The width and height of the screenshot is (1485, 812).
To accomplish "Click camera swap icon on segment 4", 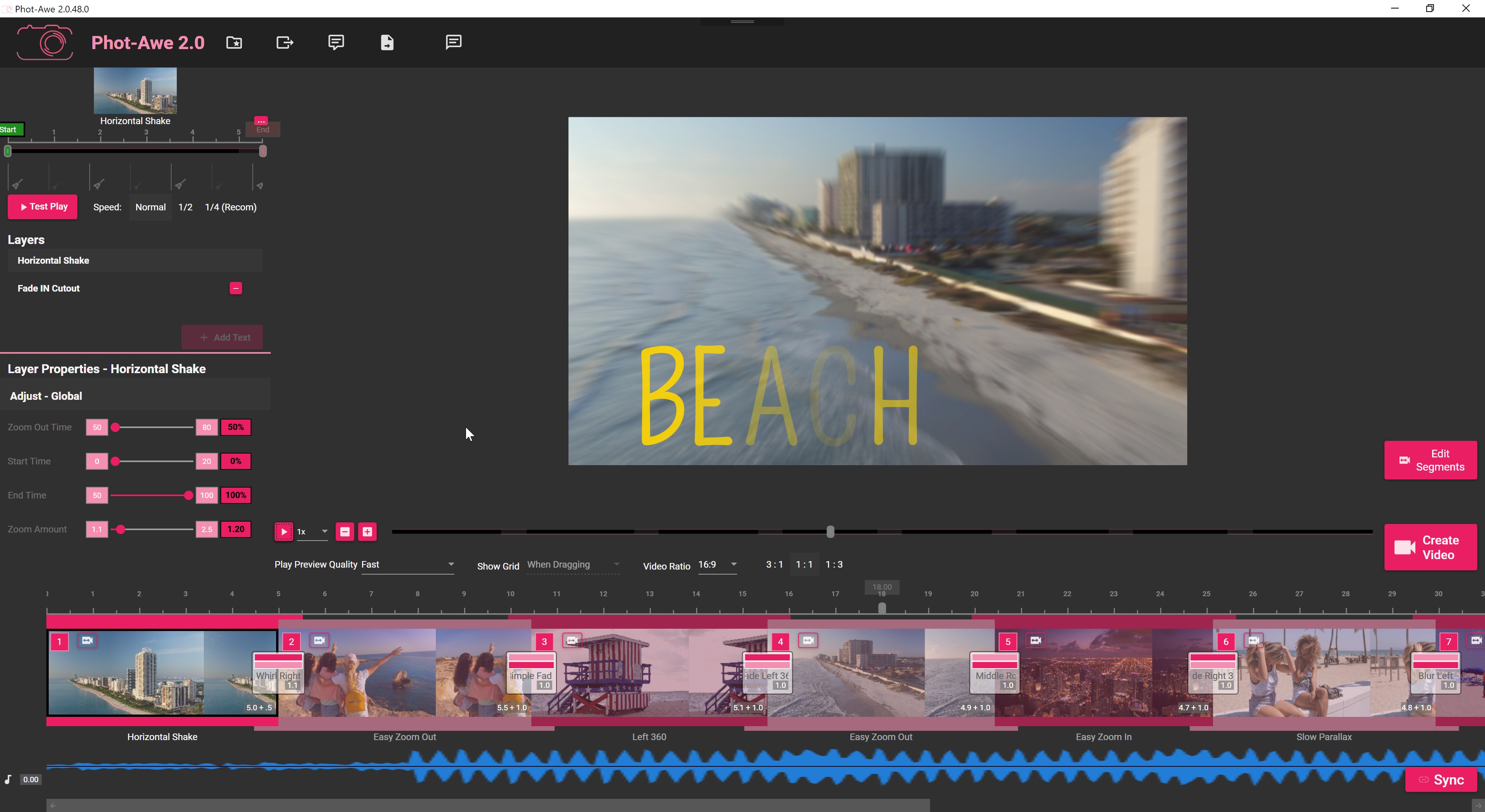I will [808, 640].
